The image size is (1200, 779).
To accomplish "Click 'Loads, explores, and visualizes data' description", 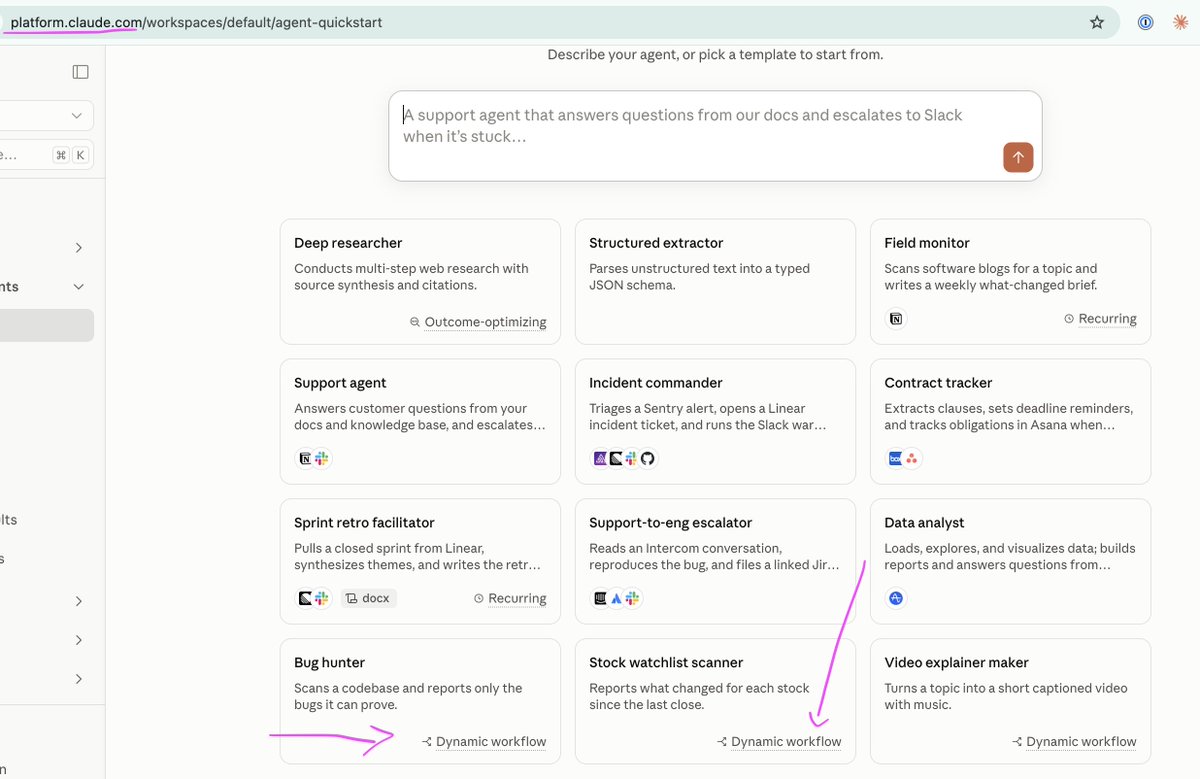I will click(1010, 557).
